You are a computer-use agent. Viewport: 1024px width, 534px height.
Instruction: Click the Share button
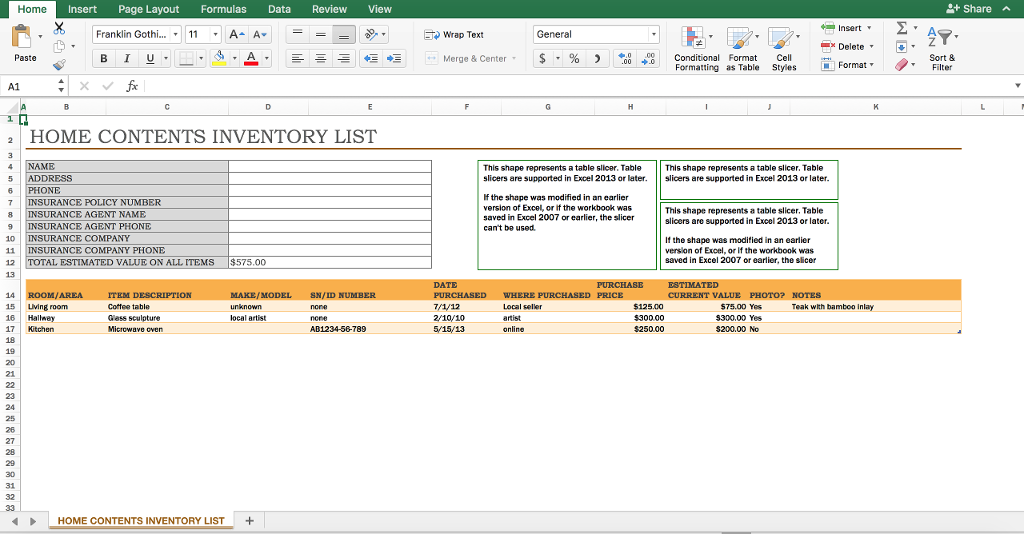coord(970,9)
